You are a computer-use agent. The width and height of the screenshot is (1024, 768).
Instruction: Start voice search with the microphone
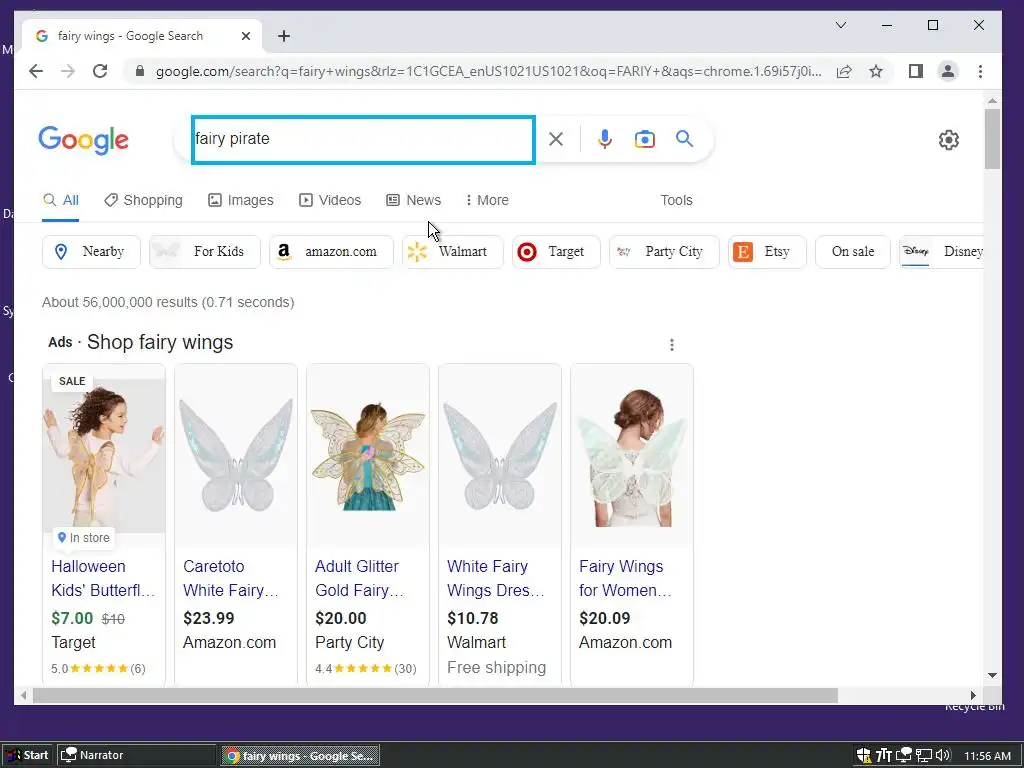pyautogui.click(x=605, y=139)
